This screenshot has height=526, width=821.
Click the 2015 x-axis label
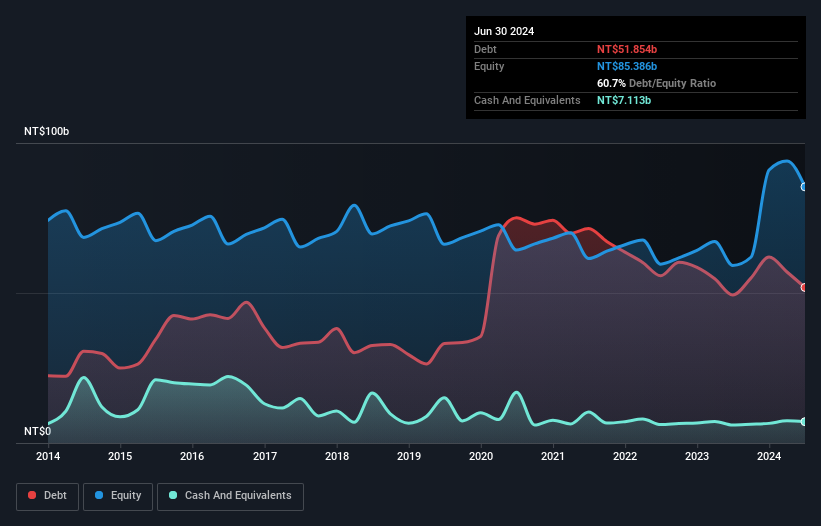point(120,456)
